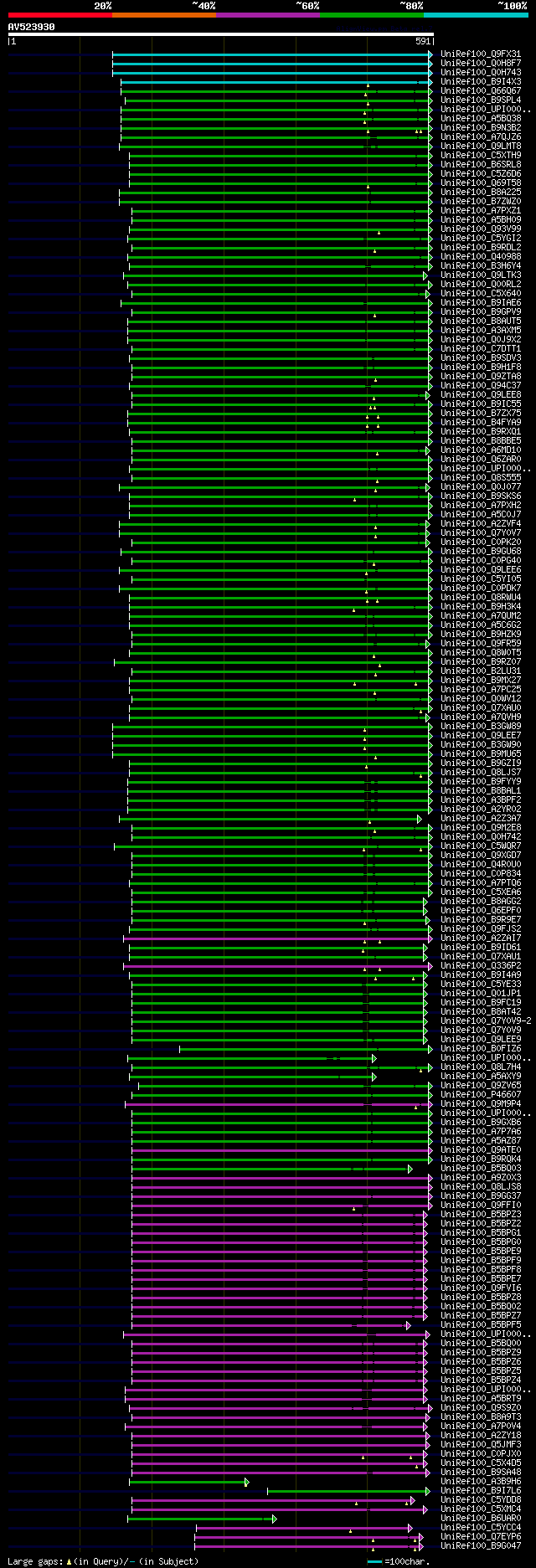This screenshot has width=536, height=1568.
Task: Open the UniRef100_Q9FX31 hit
Action: (481, 54)
